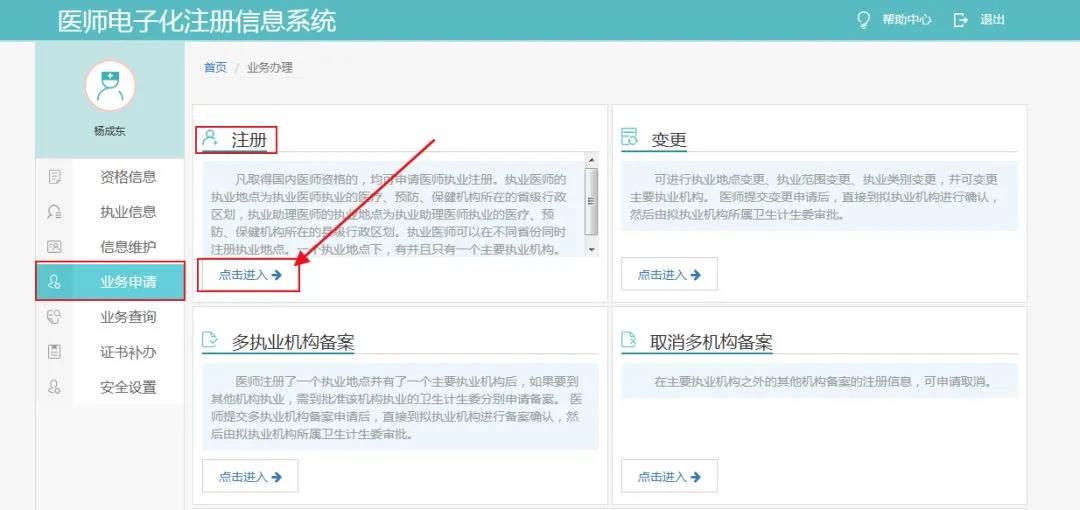Click the 证书补办 sidebar icon
Image resolution: width=1080 pixels, height=510 pixels.
click(x=55, y=352)
